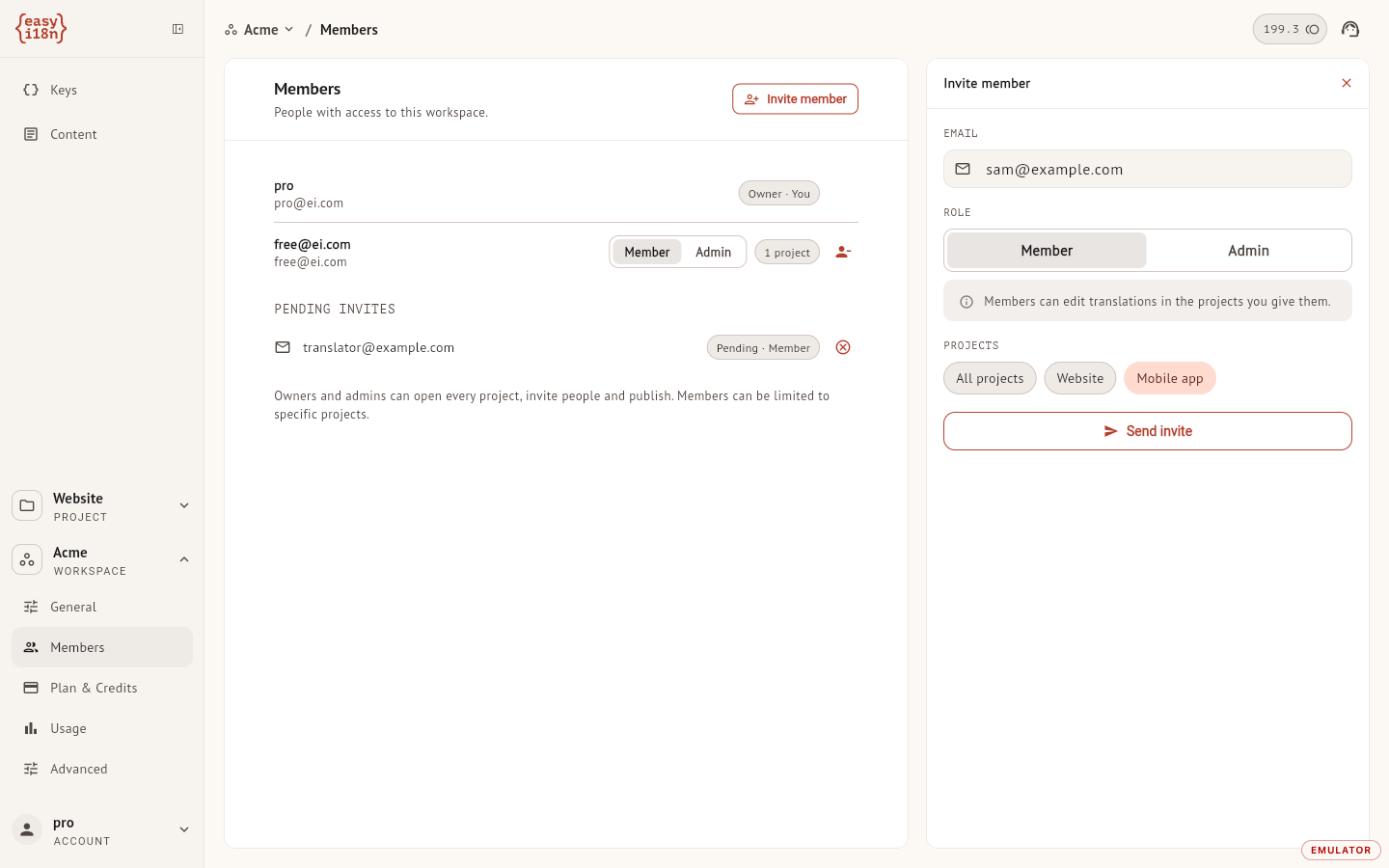Screen dimensions: 1389x868
Task: Collapse the sidebar panel icon
Action: 178,29
